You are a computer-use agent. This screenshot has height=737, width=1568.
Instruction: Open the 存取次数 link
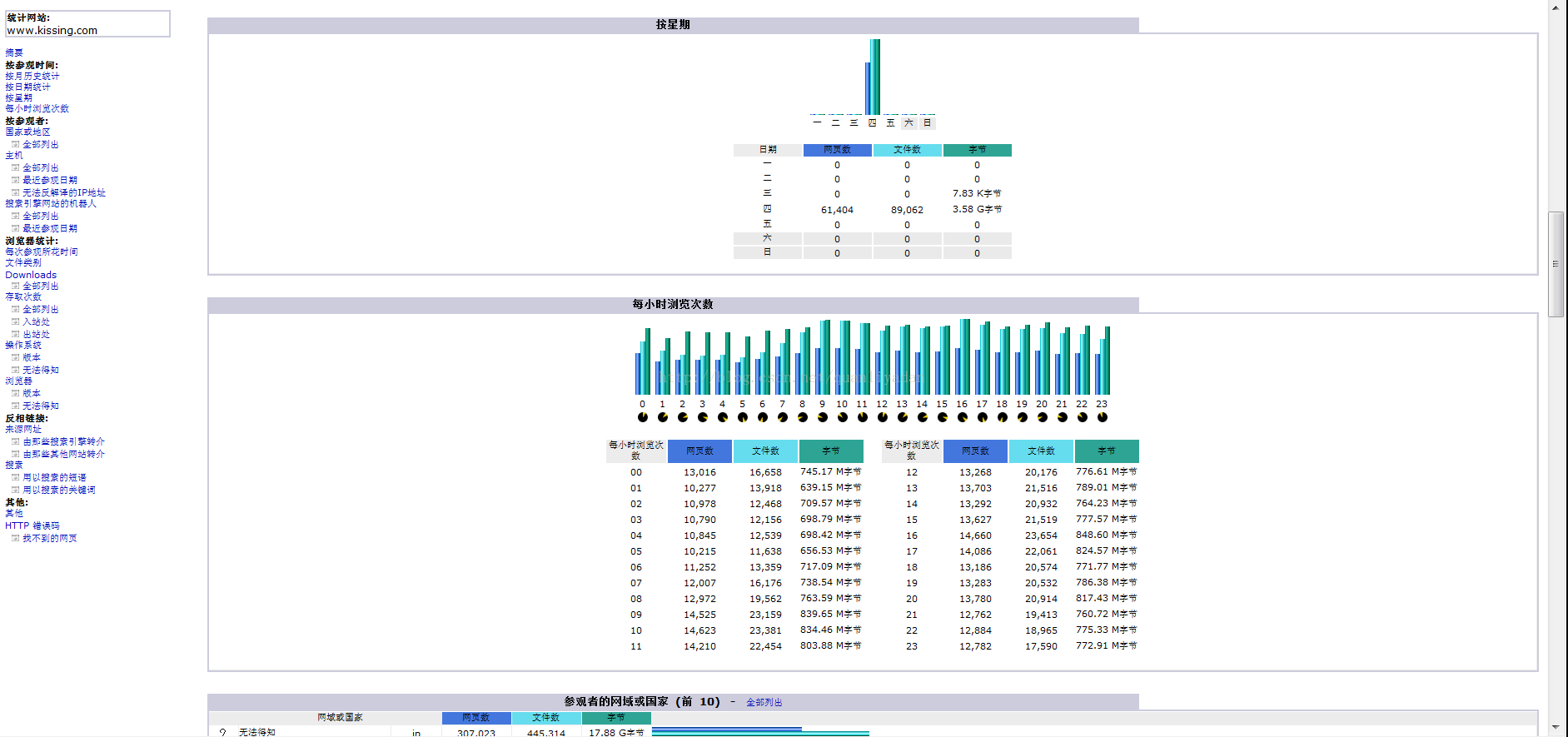click(23, 296)
